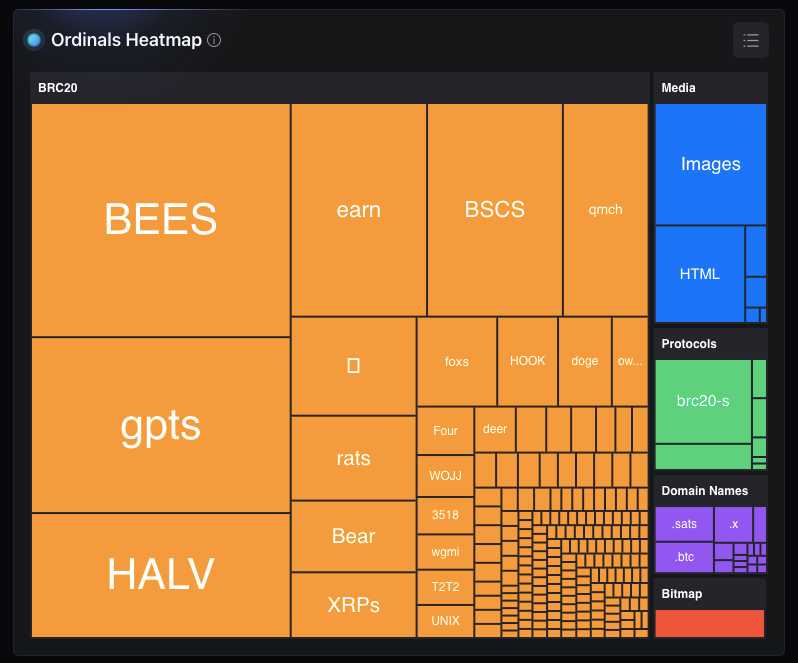Screen dimensions: 798x663
Task: Click the info icon beside Ordinals Heatmap
Action: coord(214,40)
